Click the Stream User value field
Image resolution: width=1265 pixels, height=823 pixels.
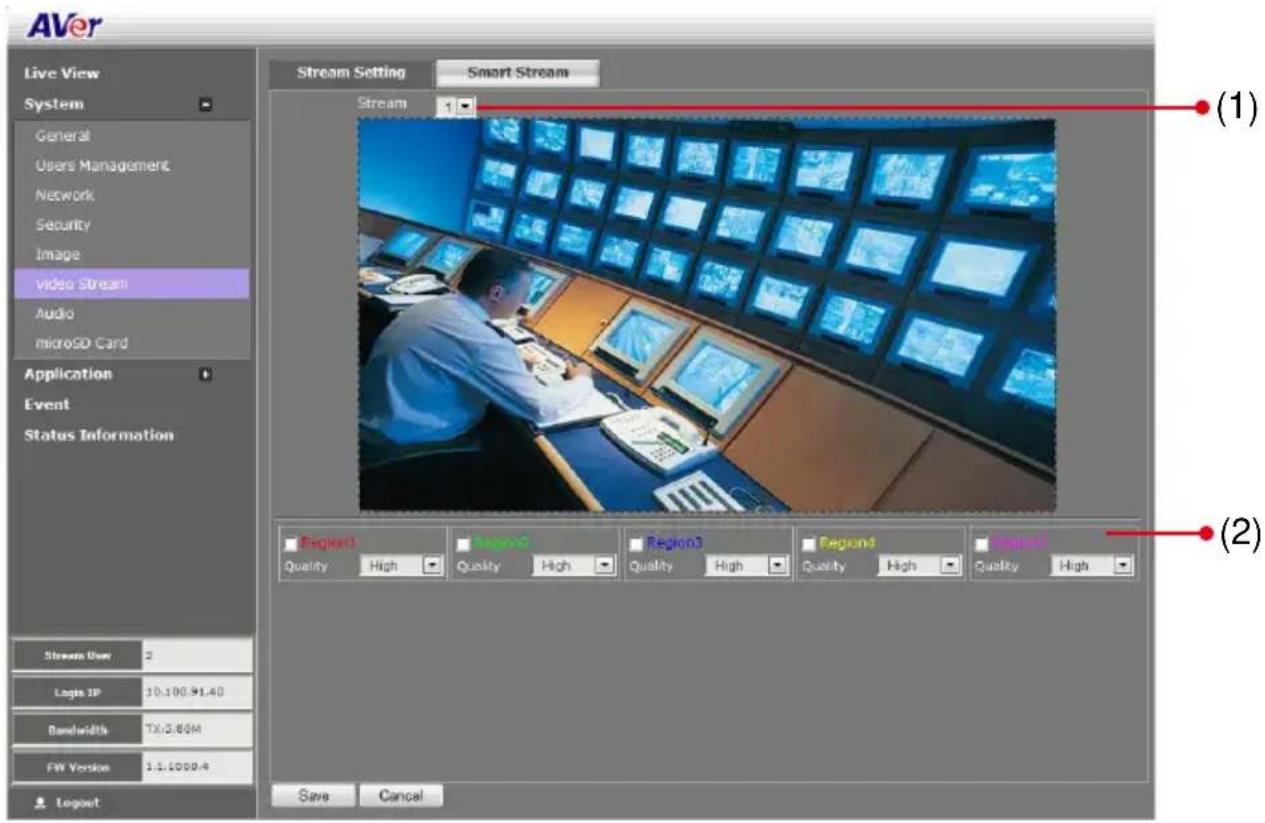point(196,656)
